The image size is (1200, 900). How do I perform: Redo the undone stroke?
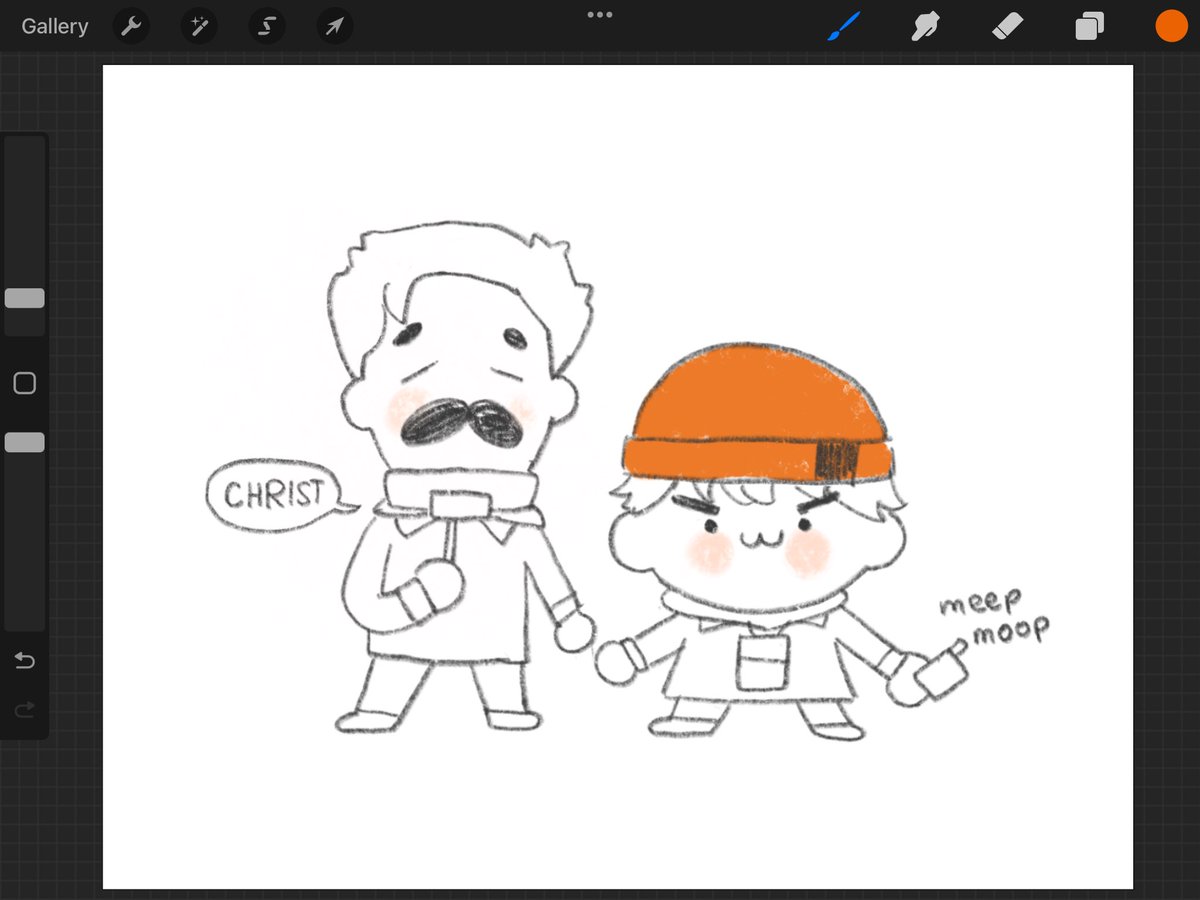pos(24,709)
